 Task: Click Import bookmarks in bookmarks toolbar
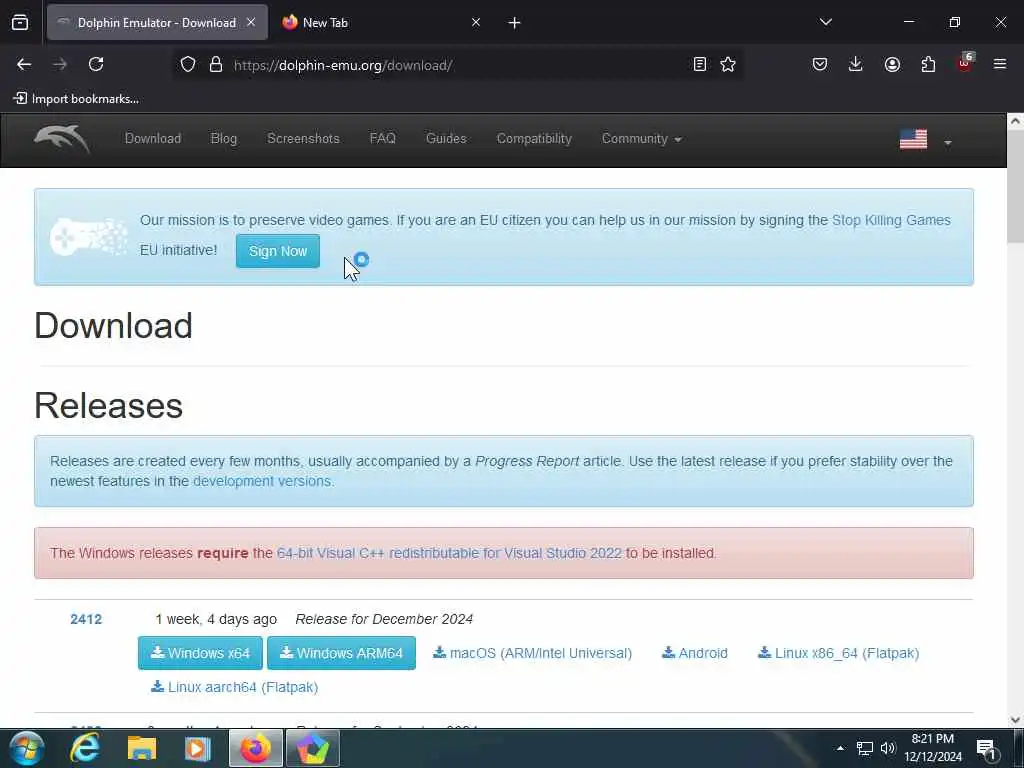(76, 99)
